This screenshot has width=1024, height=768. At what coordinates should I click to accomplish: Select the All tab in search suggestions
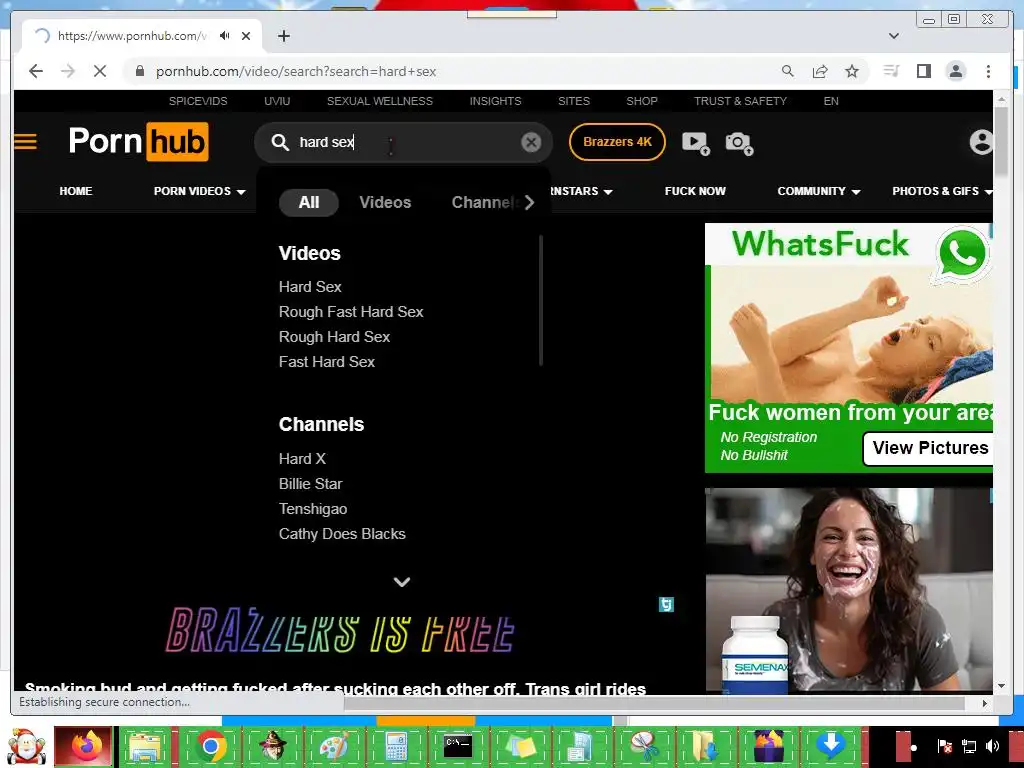coord(308,202)
